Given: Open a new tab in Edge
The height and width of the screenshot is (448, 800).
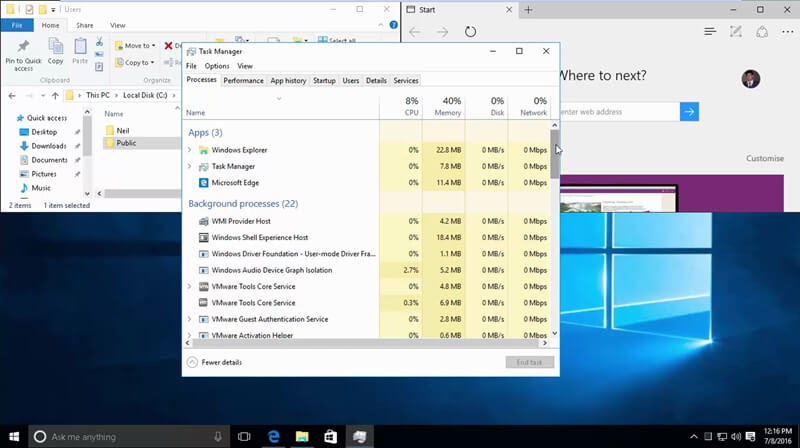Looking at the screenshot, I should click(528, 10).
